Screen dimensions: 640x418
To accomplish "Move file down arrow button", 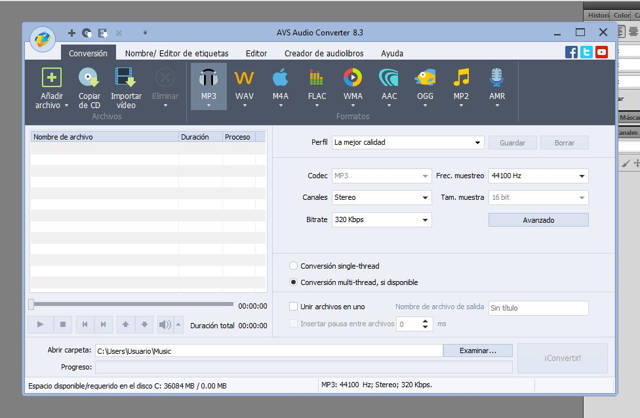I will click(x=144, y=324).
